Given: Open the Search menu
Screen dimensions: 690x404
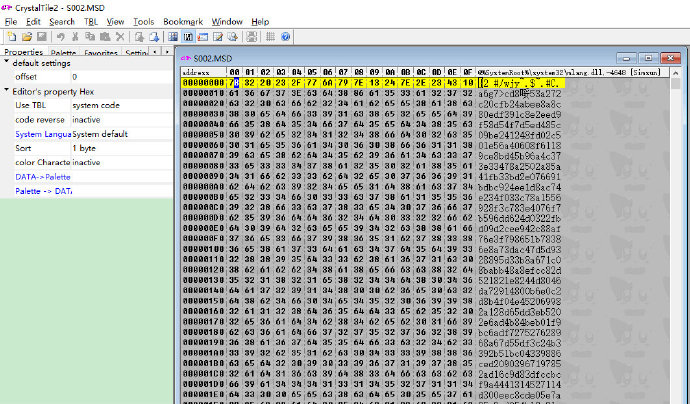Looking at the screenshot, I should pos(62,22).
